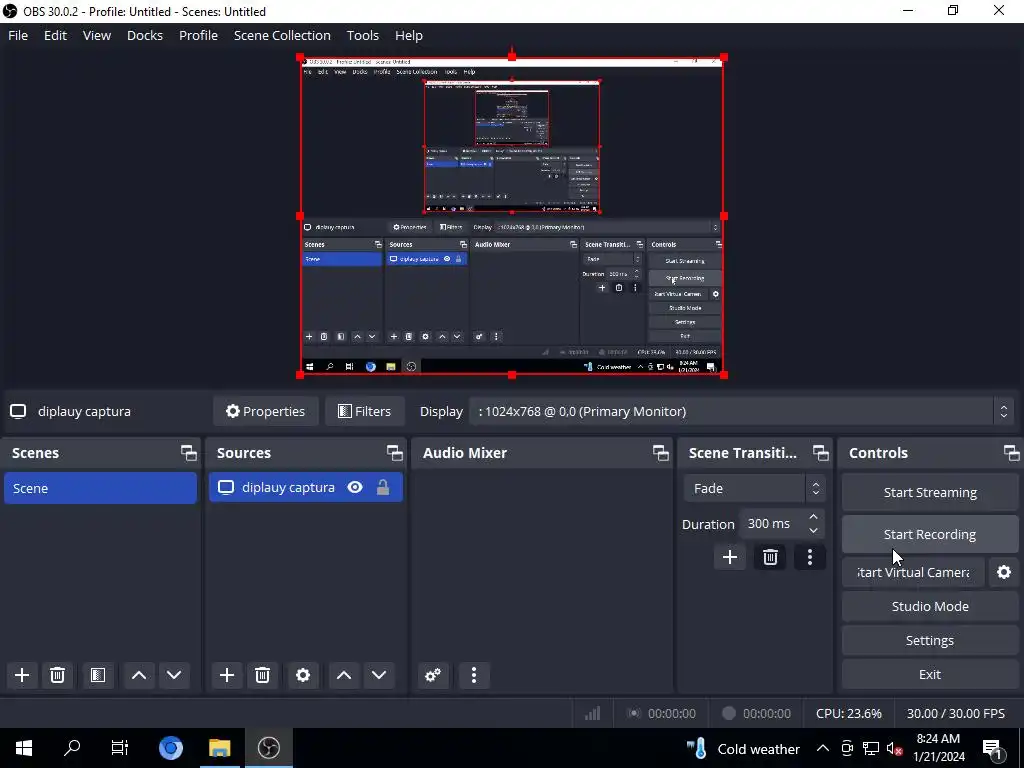
Task: Open the Fade transition dropdown
Action: pos(754,488)
